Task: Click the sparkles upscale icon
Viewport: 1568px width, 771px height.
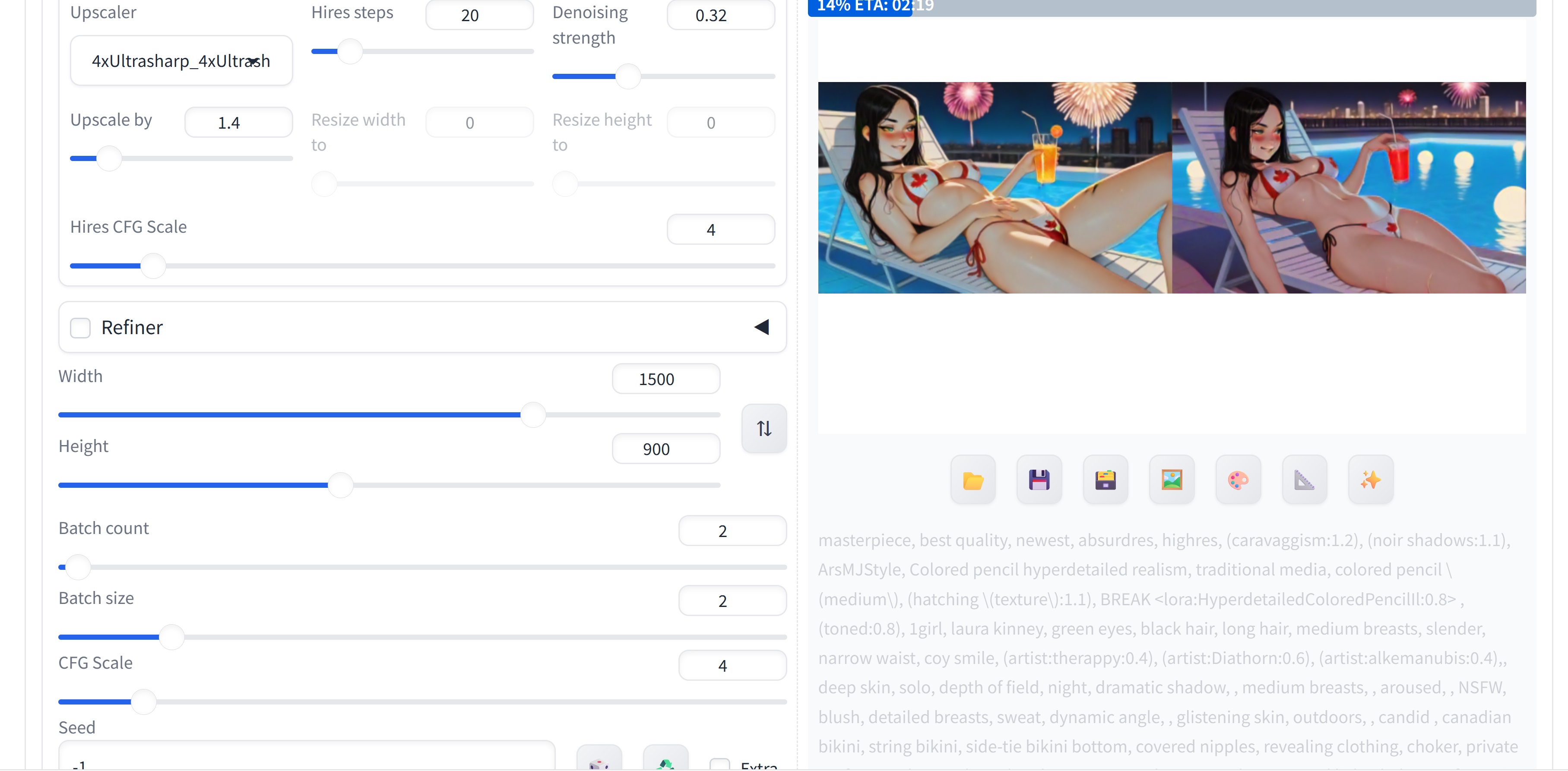Action: (1371, 480)
